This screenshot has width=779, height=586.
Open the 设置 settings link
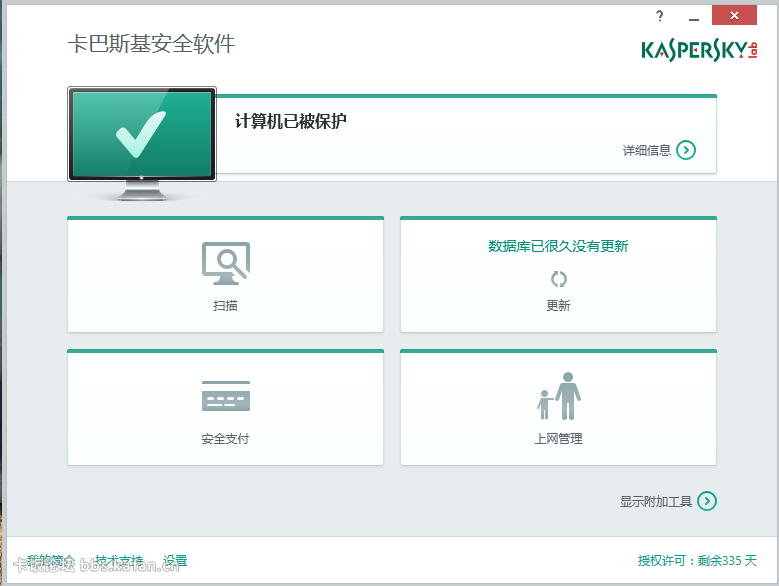pyautogui.click(x=175, y=561)
